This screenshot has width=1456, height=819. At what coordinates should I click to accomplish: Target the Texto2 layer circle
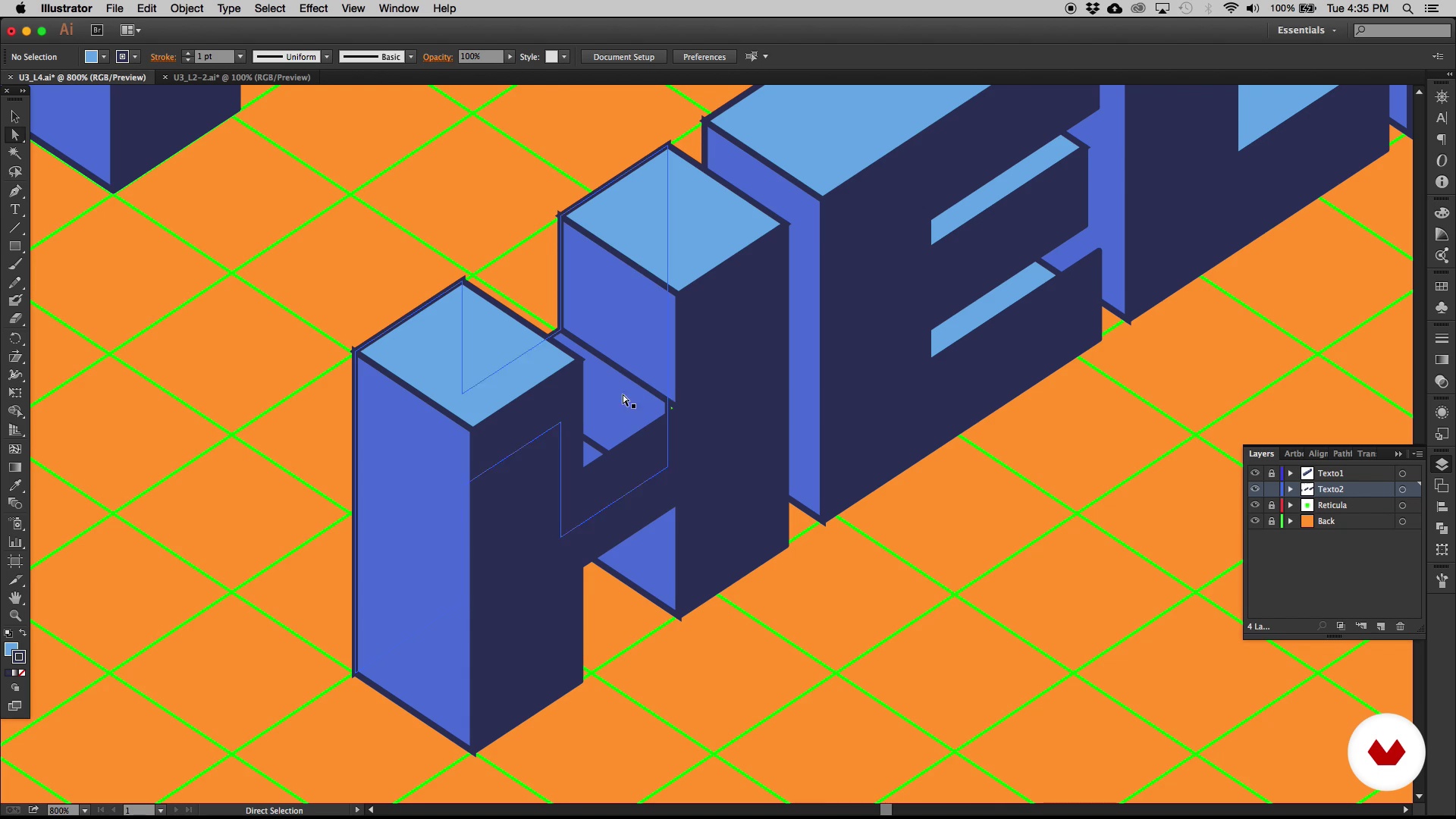(1402, 489)
